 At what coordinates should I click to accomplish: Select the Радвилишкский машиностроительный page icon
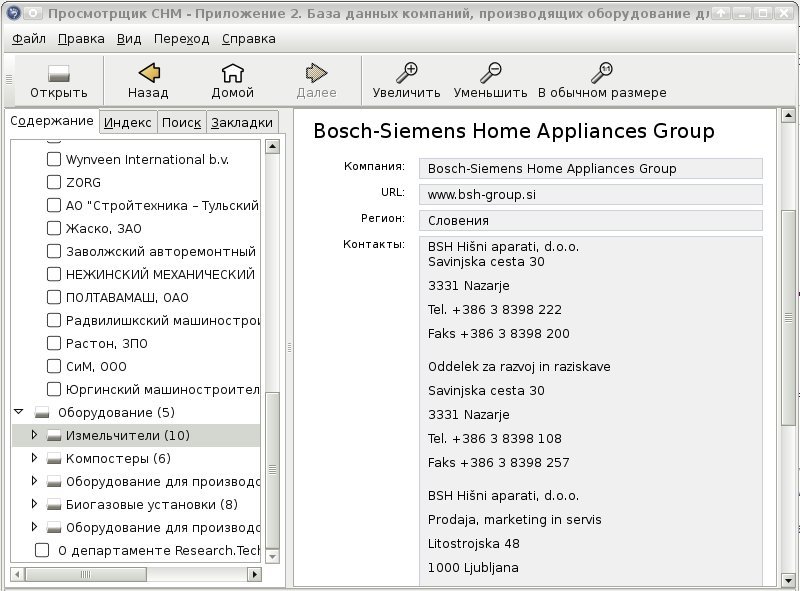[x=54, y=320]
